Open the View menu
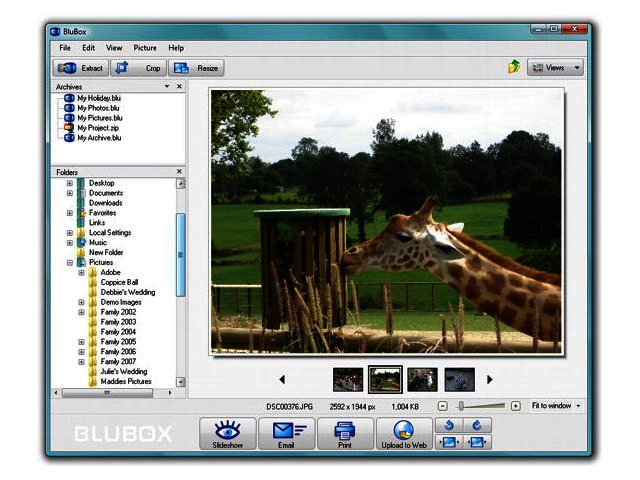 [x=115, y=48]
